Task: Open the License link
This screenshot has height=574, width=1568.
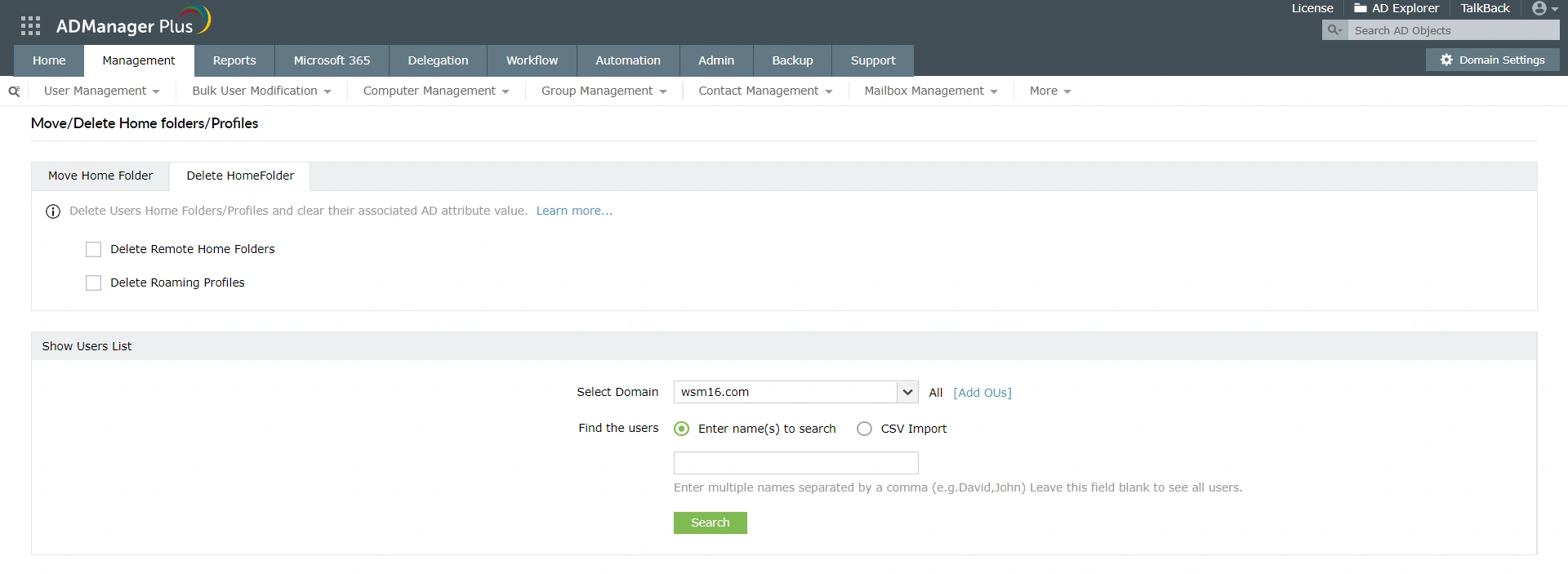Action: tap(1312, 8)
